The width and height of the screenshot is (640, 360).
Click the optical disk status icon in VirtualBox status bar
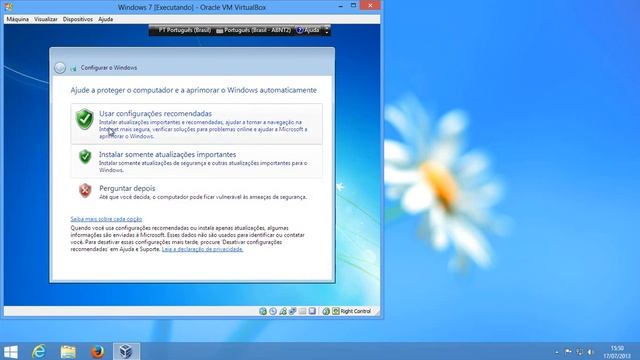point(273,311)
